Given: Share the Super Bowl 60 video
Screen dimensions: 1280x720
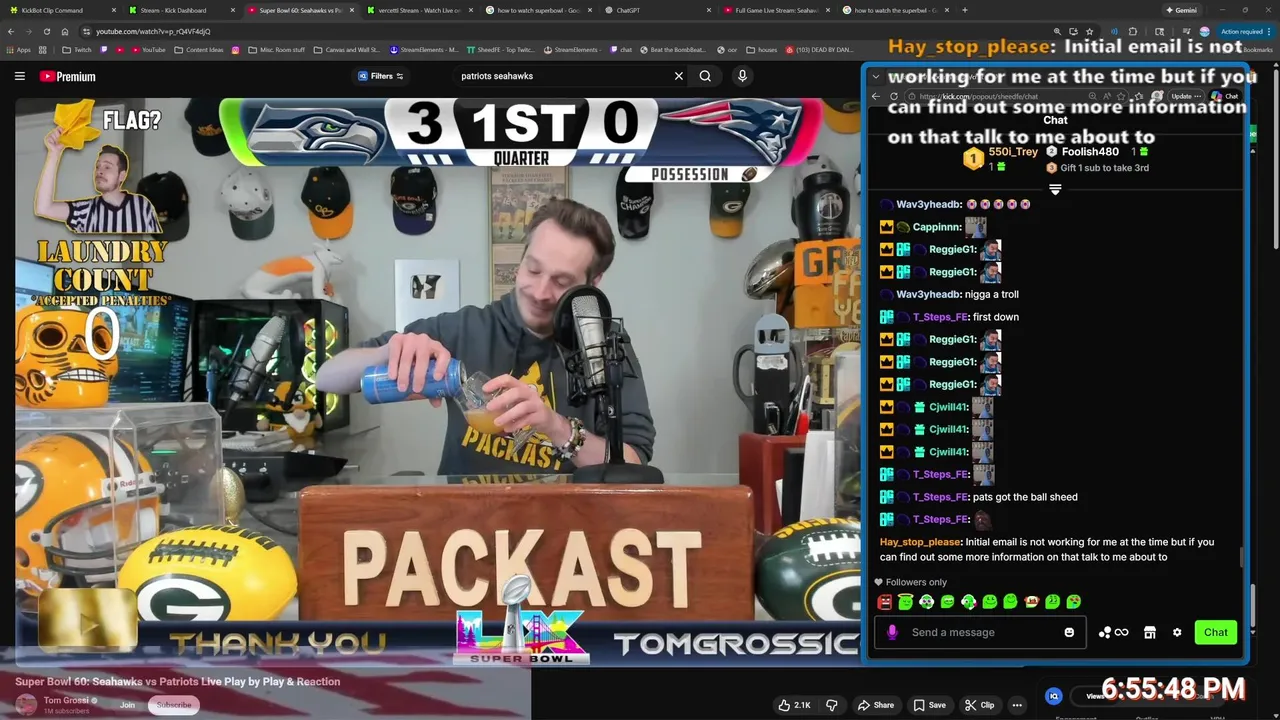Looking at the screenshot, I should click(x=876, y=705).
